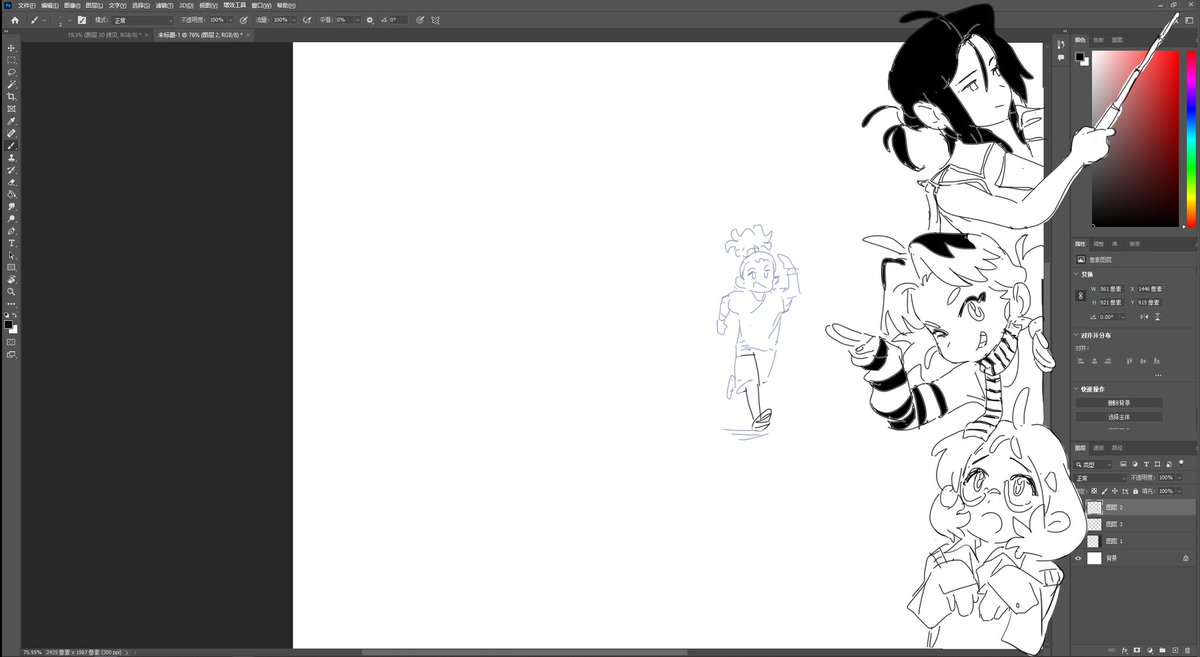
Task: Toggle pixel layer filter in Layers
Action: pyautogui.click(x=1123, y=465)
